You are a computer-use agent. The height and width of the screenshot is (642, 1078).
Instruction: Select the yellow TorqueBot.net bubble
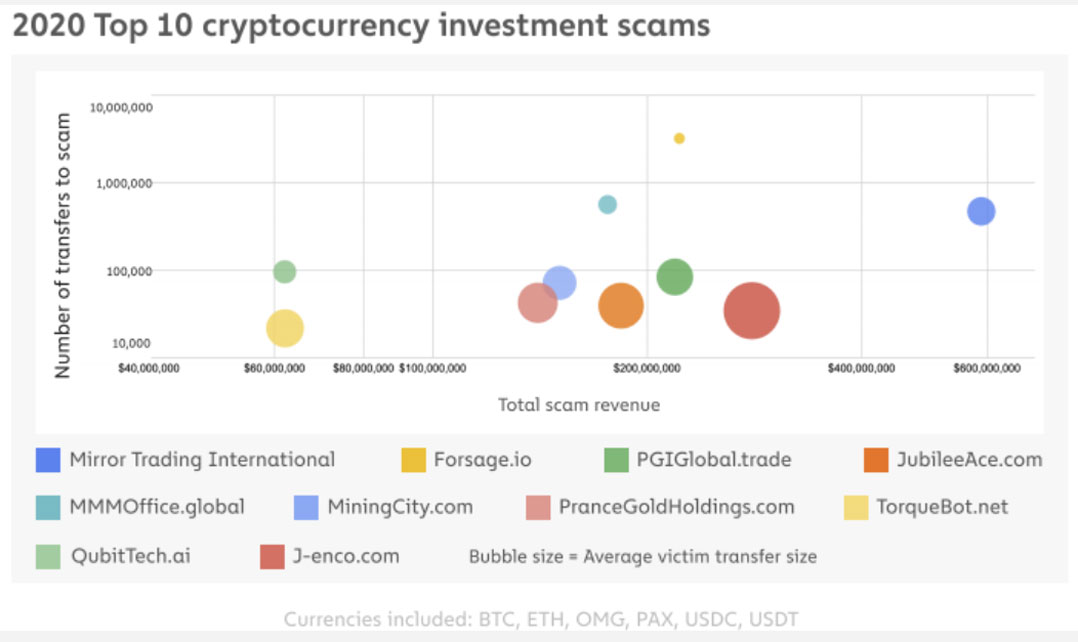point(285,327)
